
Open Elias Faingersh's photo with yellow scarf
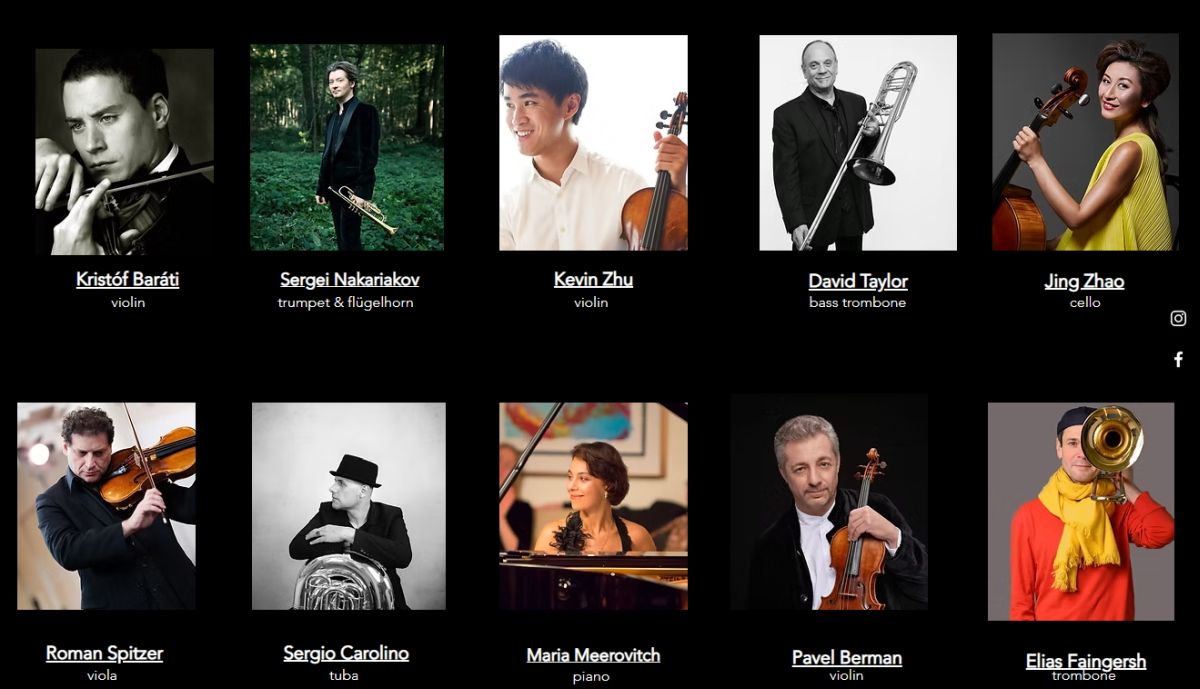pyautogui.click(x=1081, y=511)
